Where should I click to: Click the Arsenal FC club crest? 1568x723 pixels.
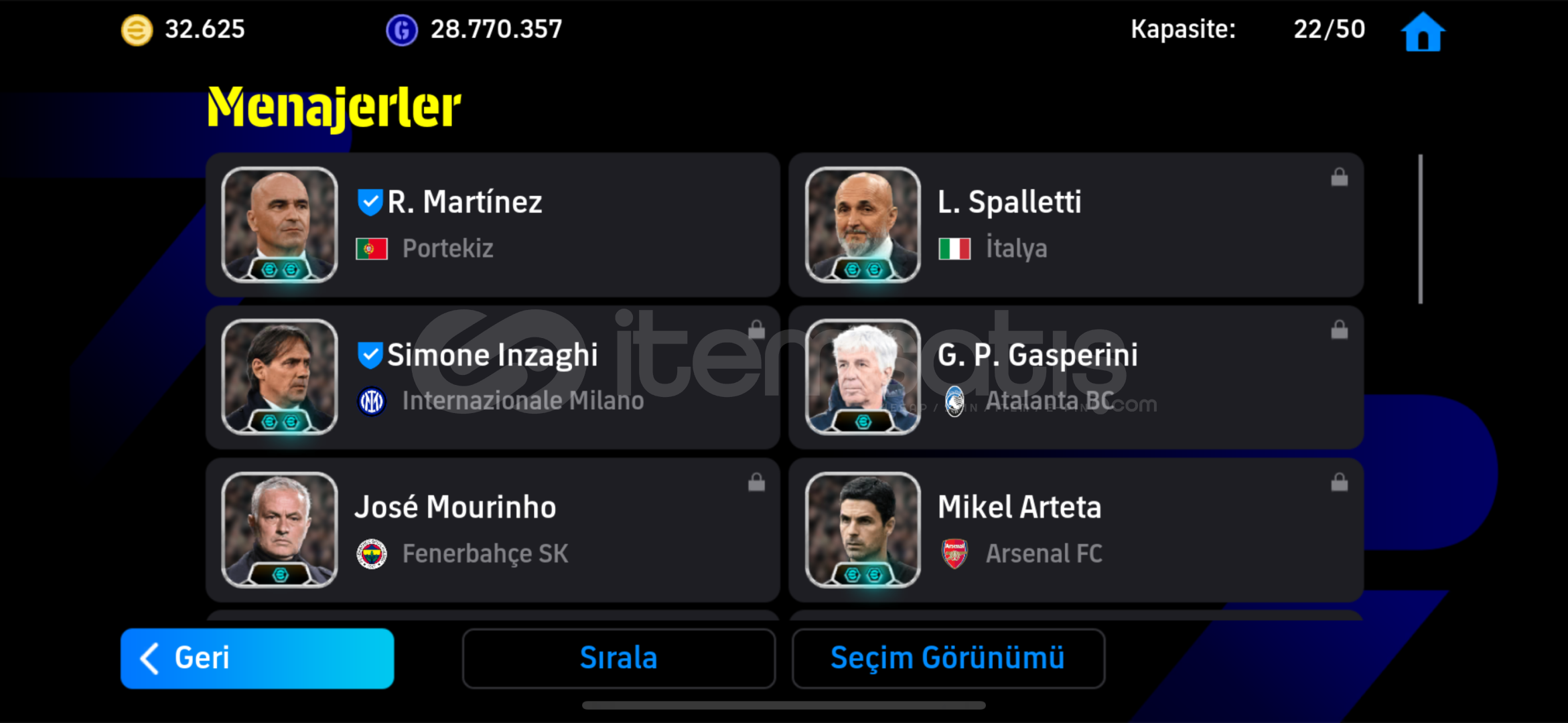click(x=954, y=554)
